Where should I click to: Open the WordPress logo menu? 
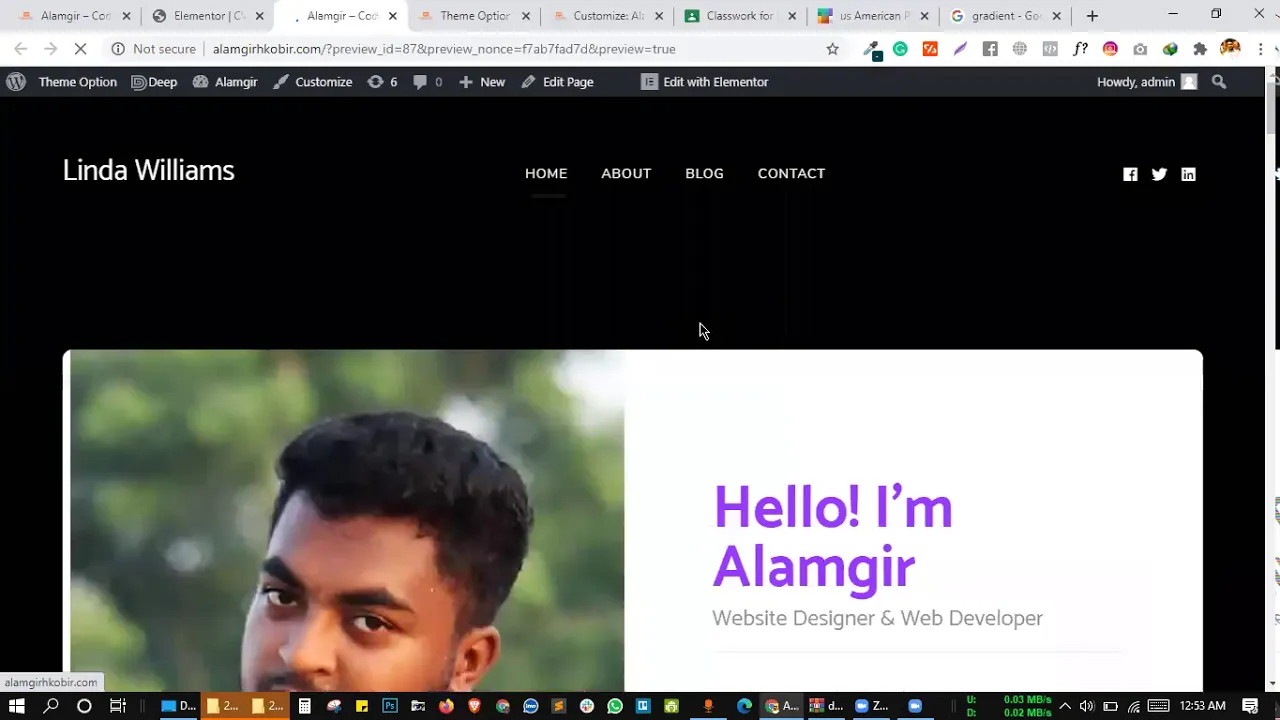(16, 82)
